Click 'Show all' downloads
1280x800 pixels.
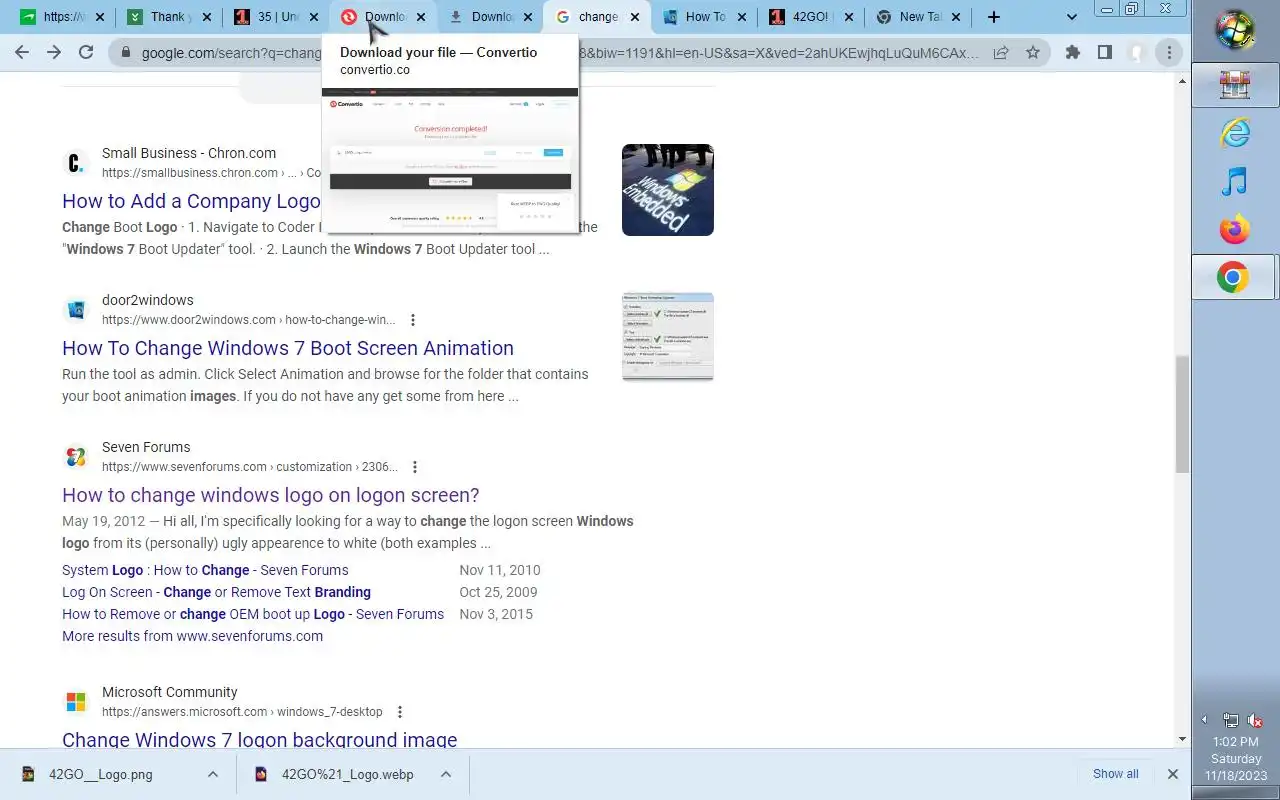(x=1115, y=774)
